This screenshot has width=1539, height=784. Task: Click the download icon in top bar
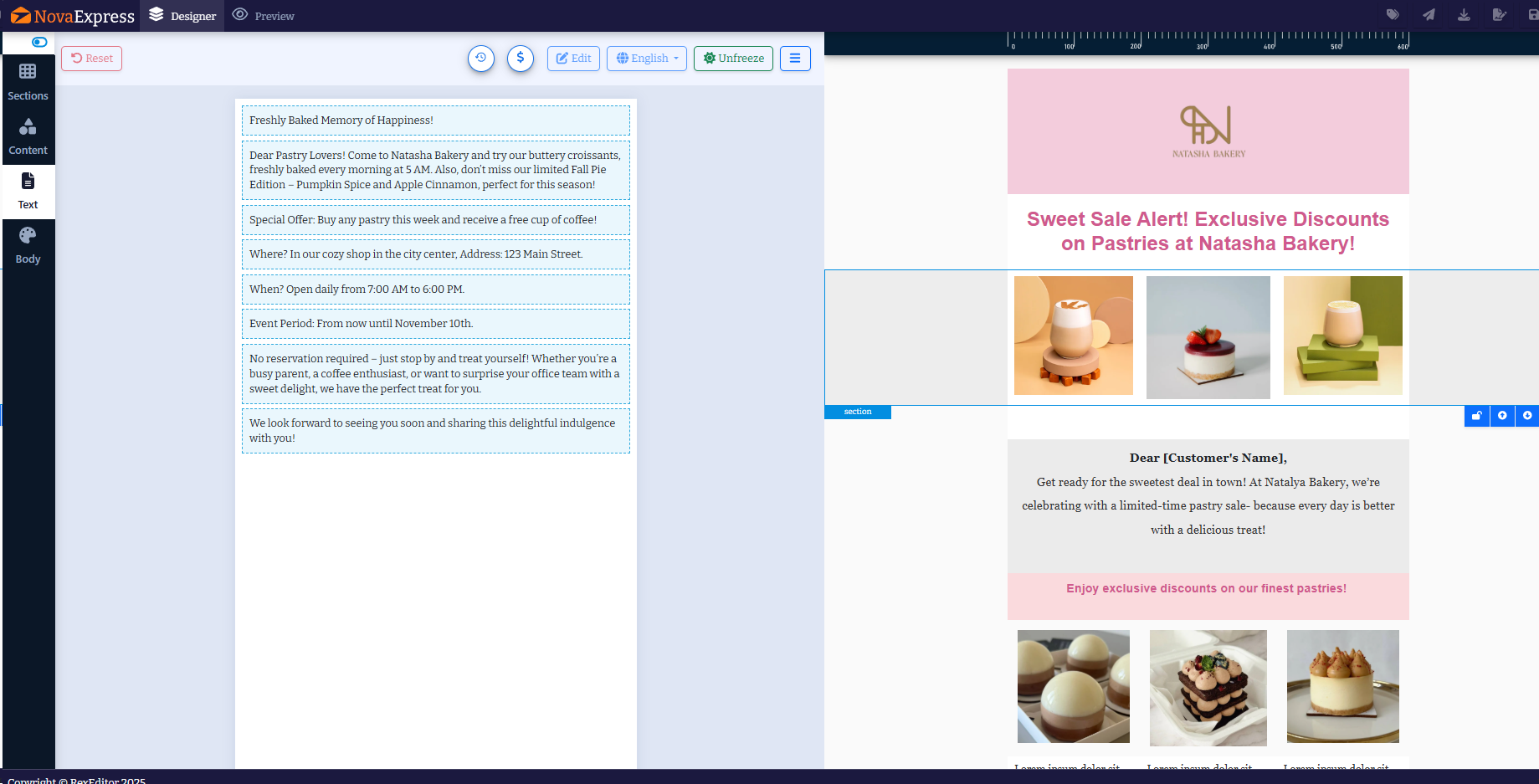pyautogui.click(x=1464, y=15)
